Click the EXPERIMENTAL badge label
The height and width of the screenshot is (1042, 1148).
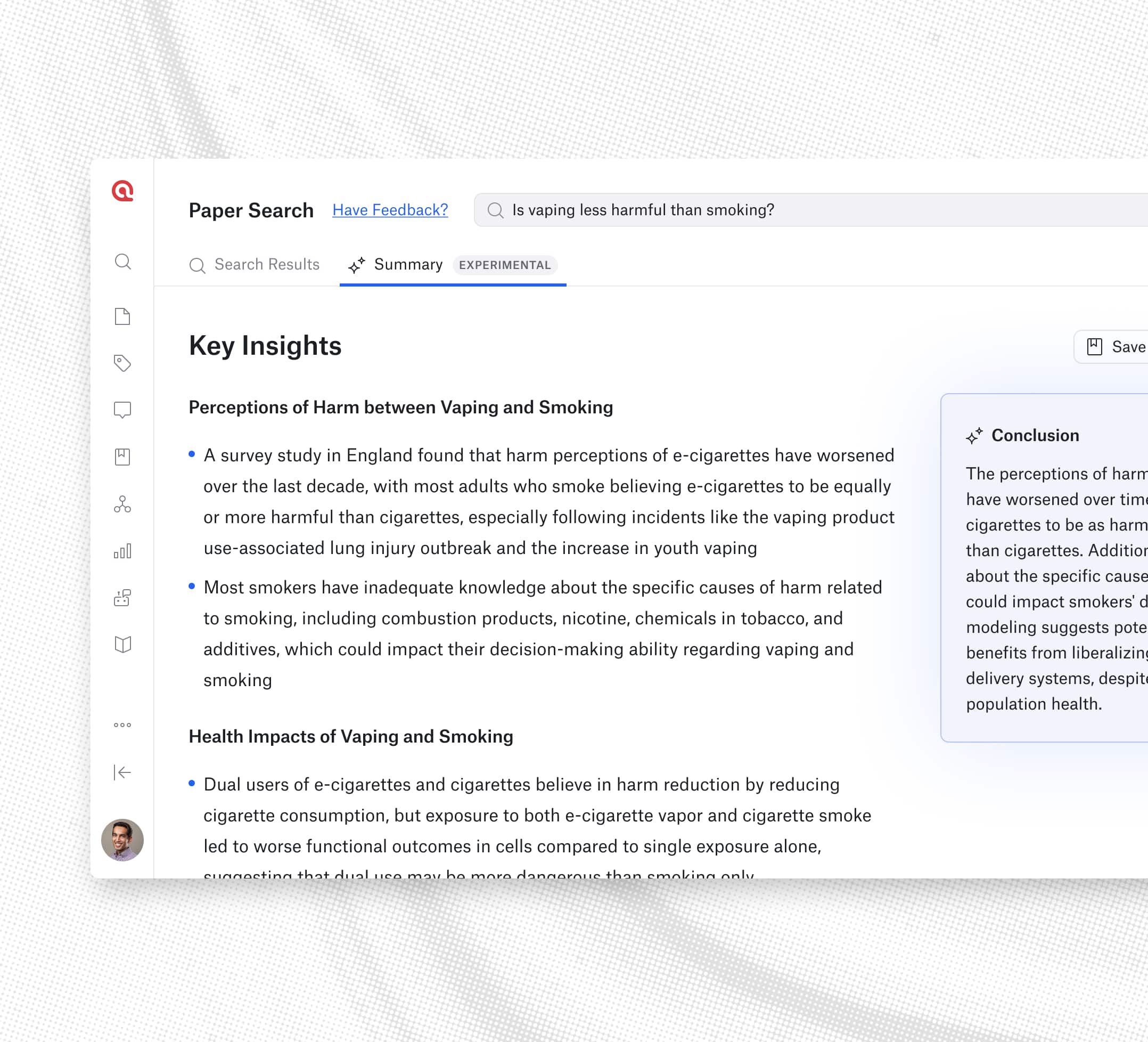(505, 265)
